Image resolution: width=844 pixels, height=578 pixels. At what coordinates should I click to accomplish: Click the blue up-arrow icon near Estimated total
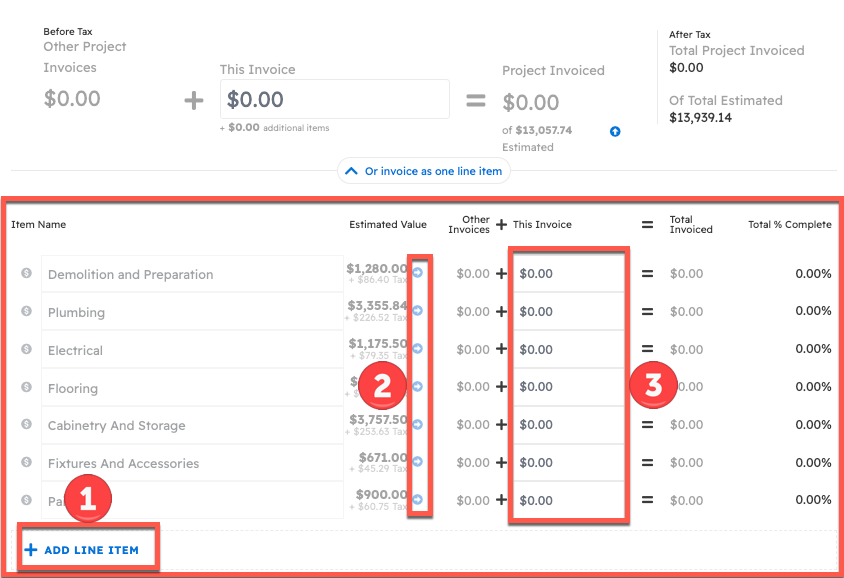[x=615, y=131]
